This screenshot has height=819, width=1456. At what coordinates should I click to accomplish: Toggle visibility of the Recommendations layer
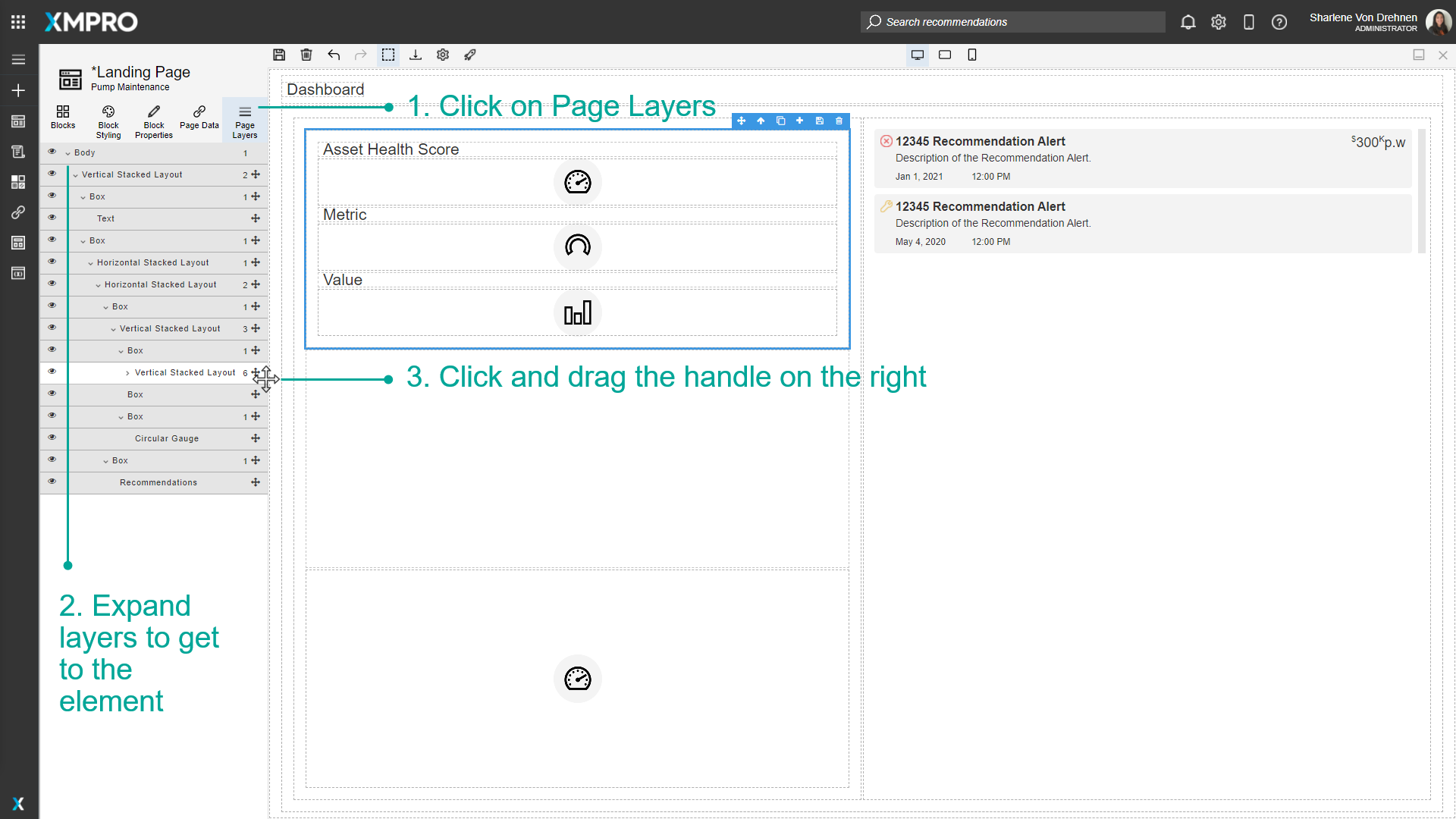tap(52, 481)
